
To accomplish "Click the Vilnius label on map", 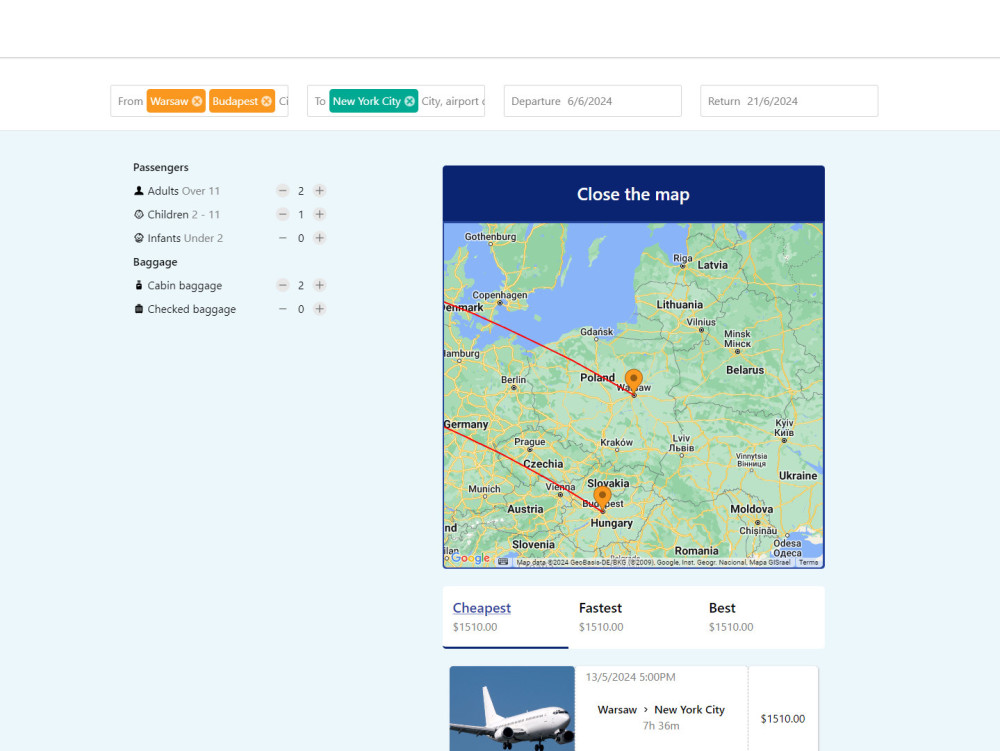I will [x=701, y=322].
